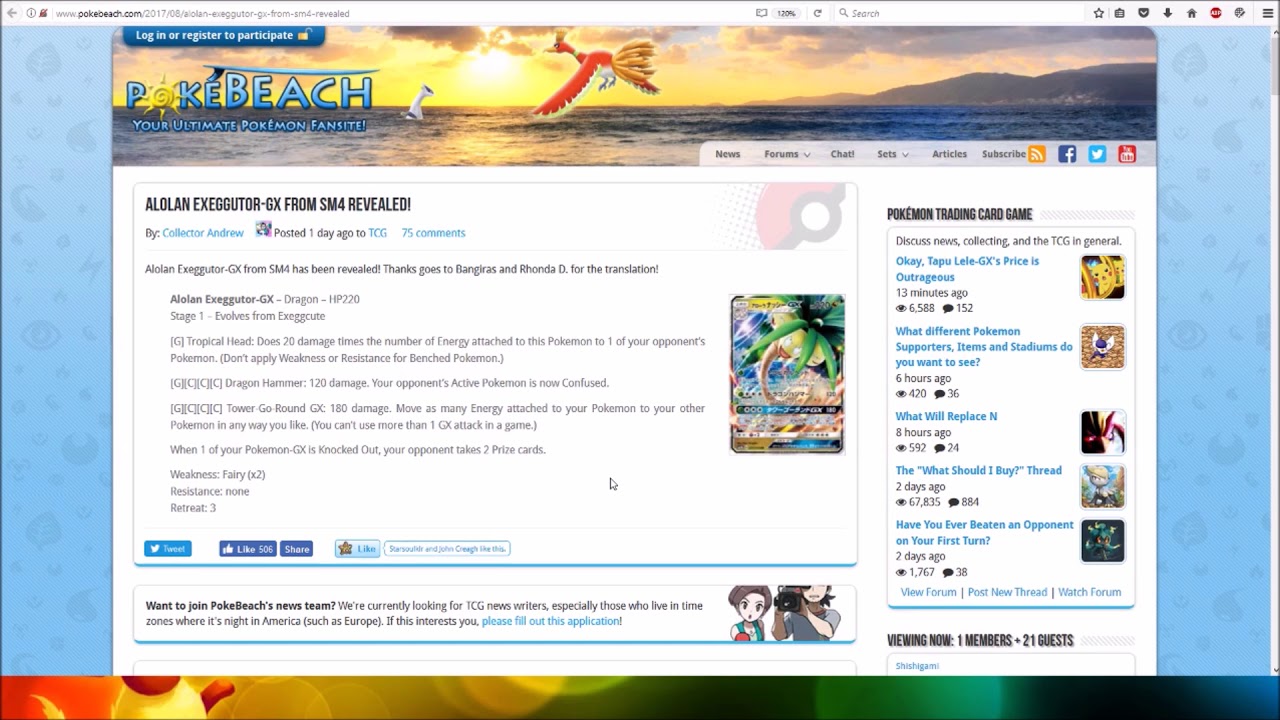Expand the Sets dropdown menu
This screenshot has width=1280, height=720.
click(892, 154)
